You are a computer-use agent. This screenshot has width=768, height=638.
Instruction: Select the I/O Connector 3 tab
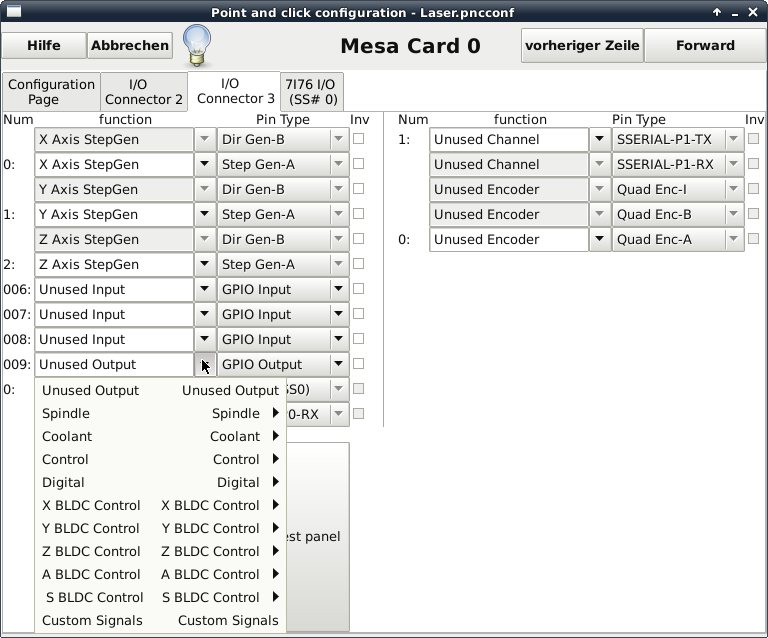(236, 91)
